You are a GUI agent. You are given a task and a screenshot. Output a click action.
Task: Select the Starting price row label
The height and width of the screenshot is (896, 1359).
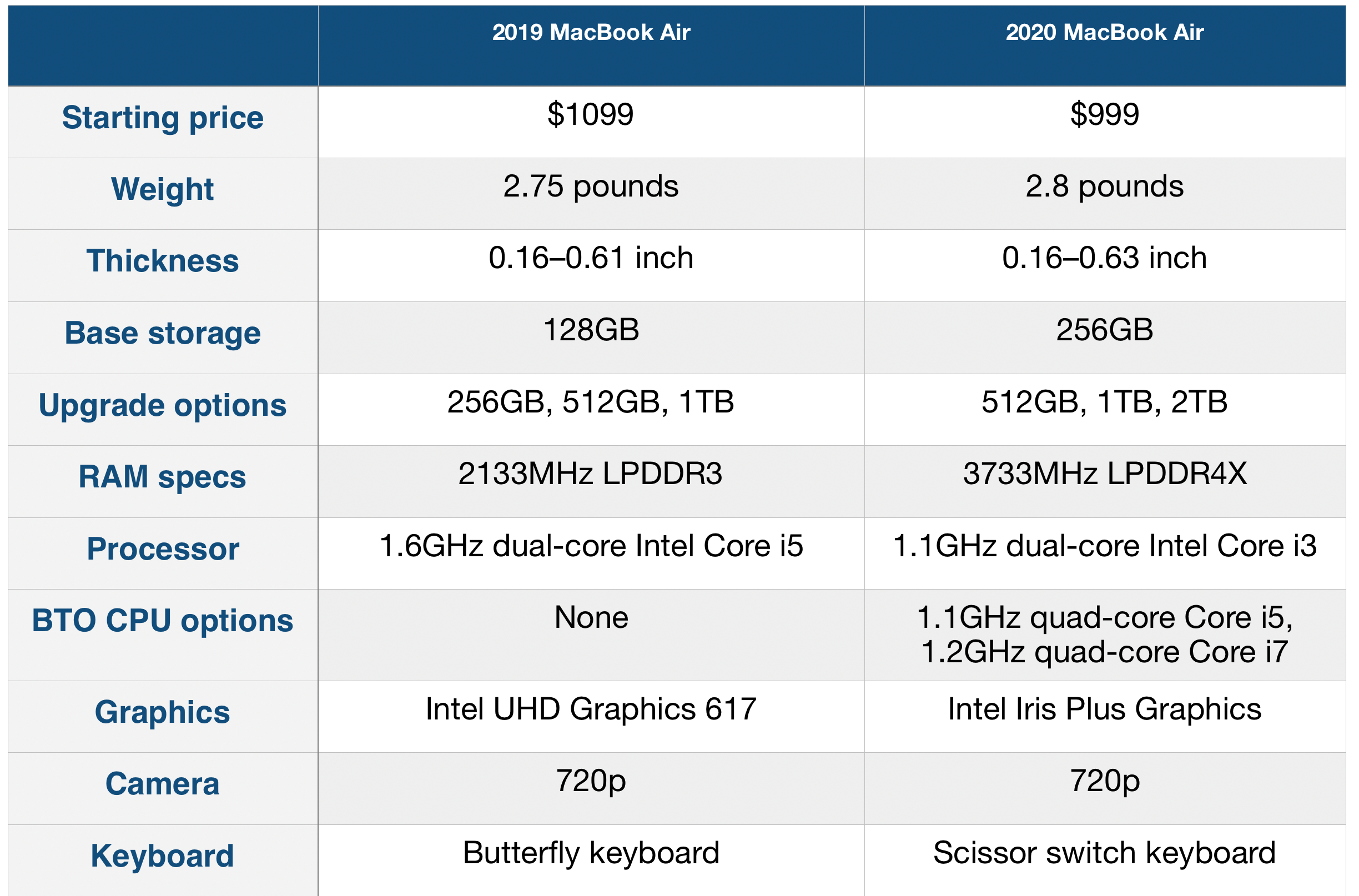(163, 118)
